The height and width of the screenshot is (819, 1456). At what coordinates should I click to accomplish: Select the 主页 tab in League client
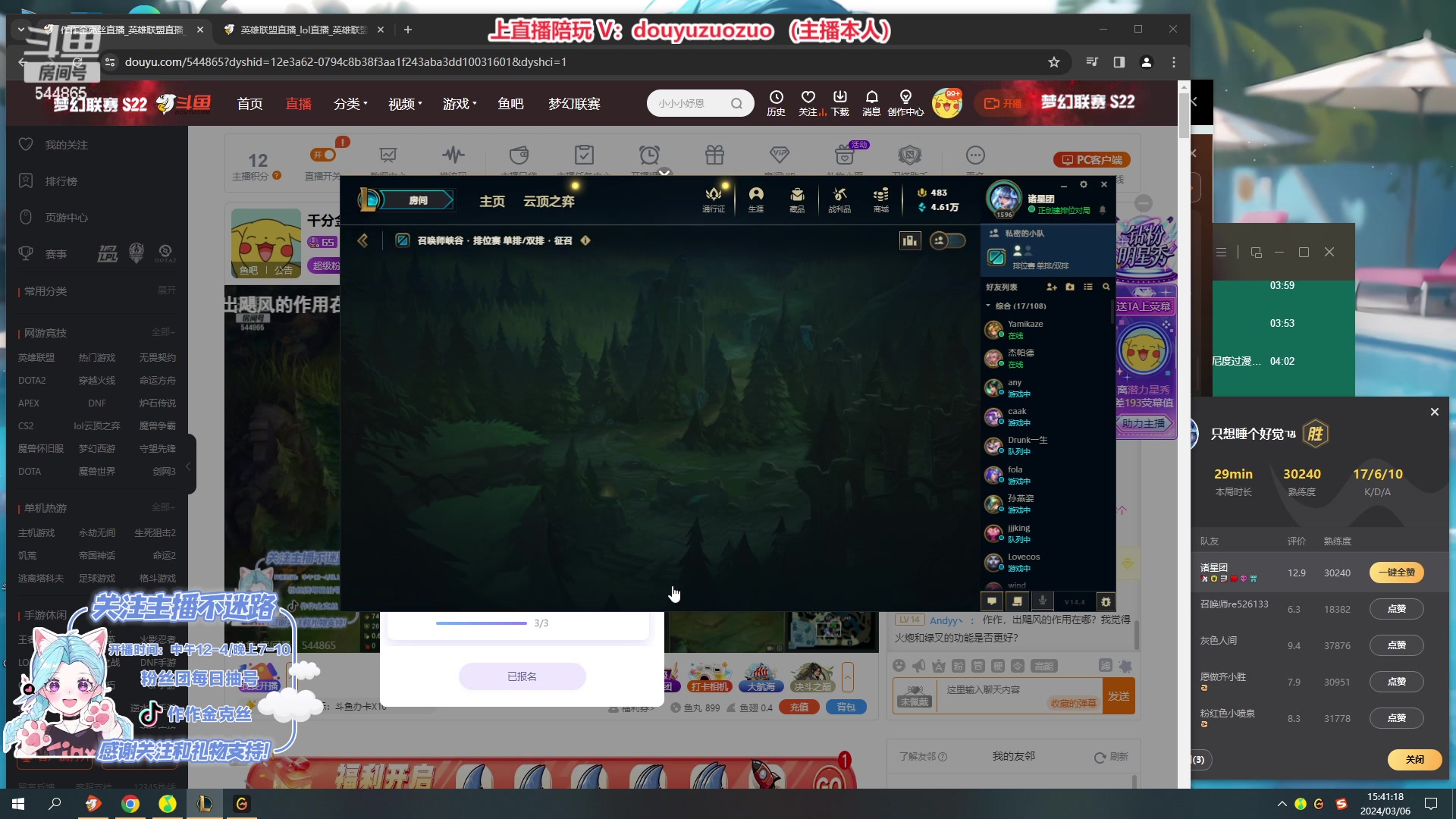point(492,201)
